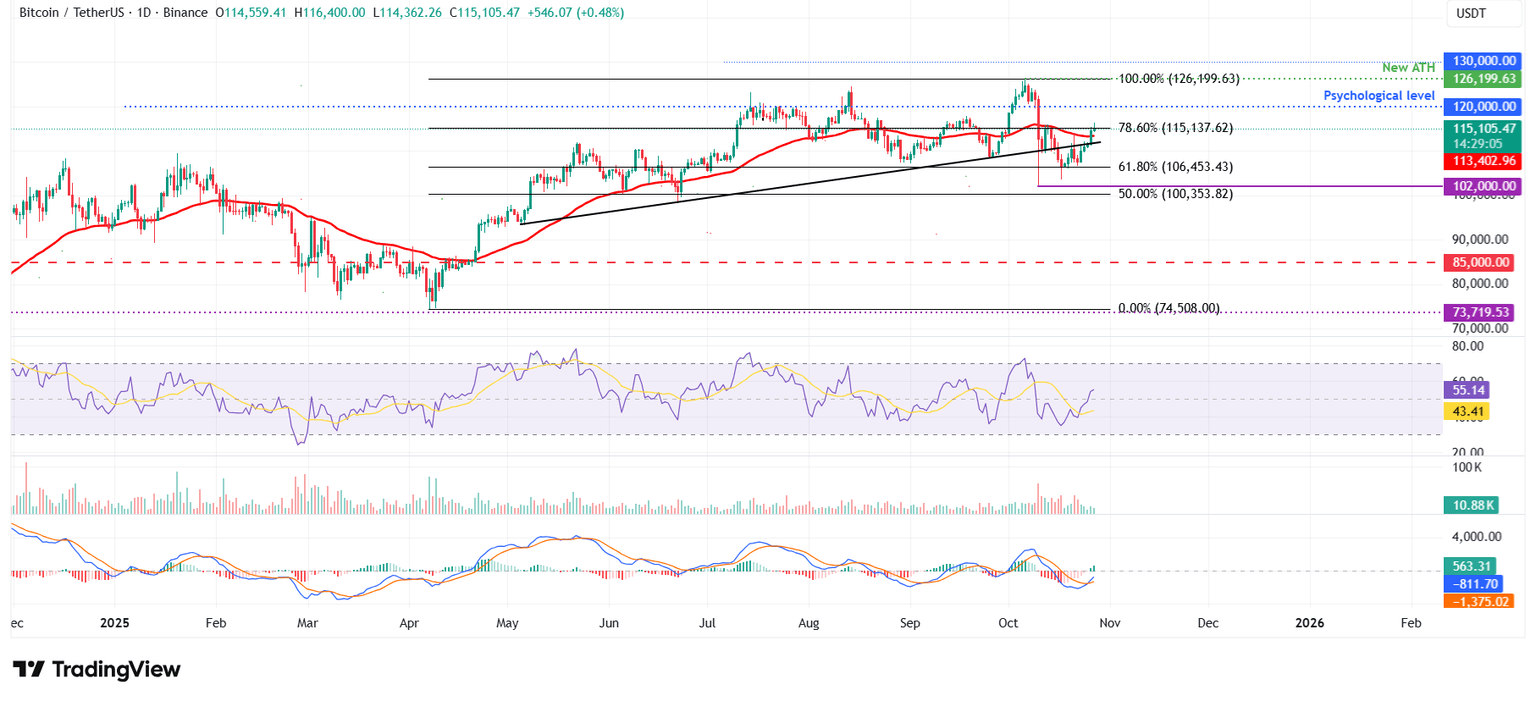
Task: Click the 10.88K volume readout
Action: (x=1471, y=505)
